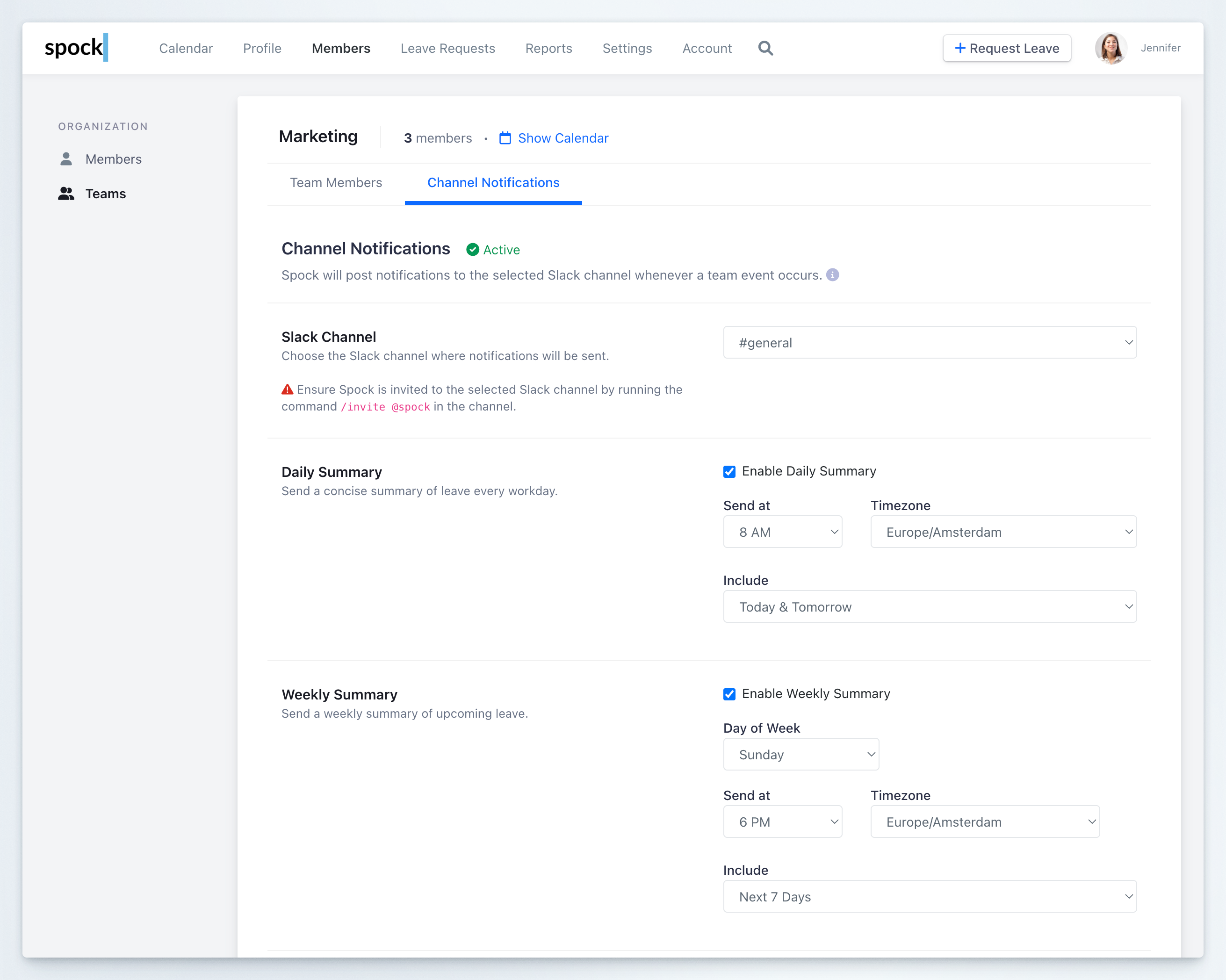Image resolution: width=1226 pixels, height=980 pixels.
Task: Switch to the Team Members tab
Action: pyautogui.click(x=336, y=182)
